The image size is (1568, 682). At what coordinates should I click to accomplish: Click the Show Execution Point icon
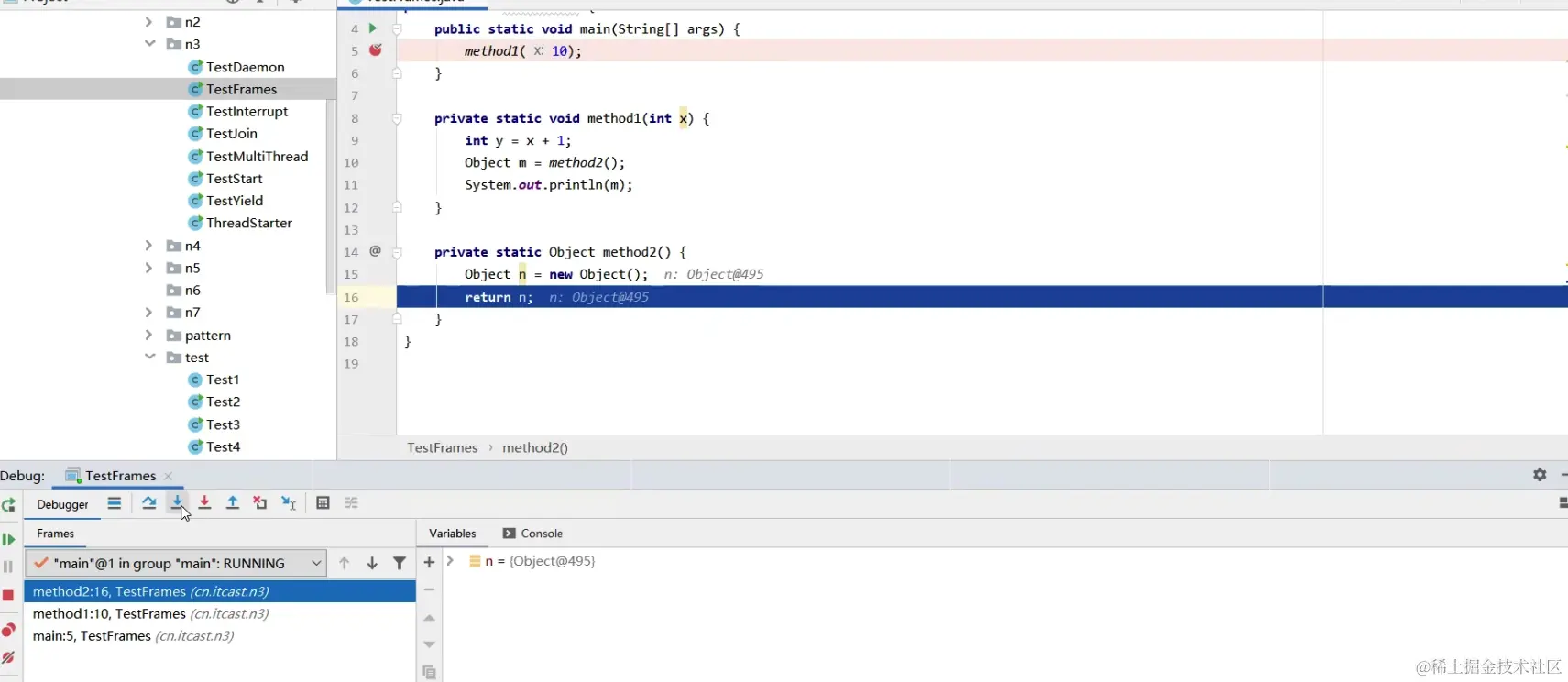(x=115, y=503)
